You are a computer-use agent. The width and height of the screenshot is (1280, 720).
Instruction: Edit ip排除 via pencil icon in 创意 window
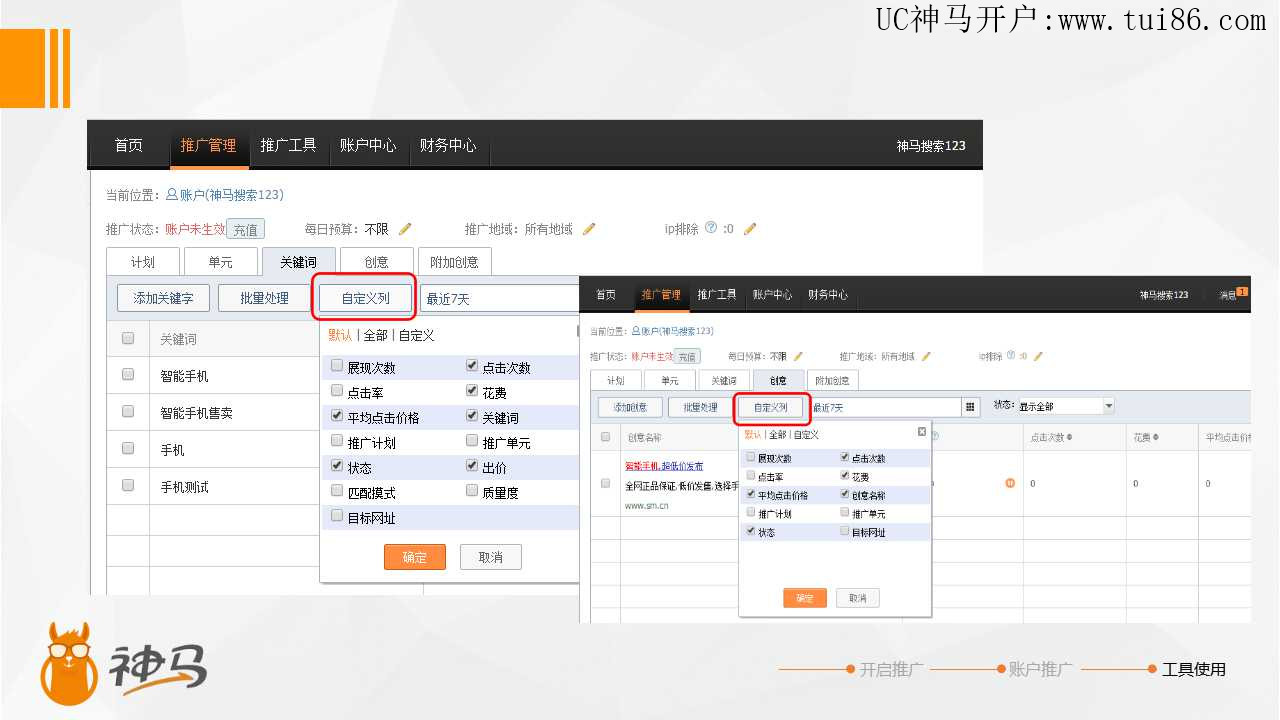pyautogui.click(x=1038, y=356)
